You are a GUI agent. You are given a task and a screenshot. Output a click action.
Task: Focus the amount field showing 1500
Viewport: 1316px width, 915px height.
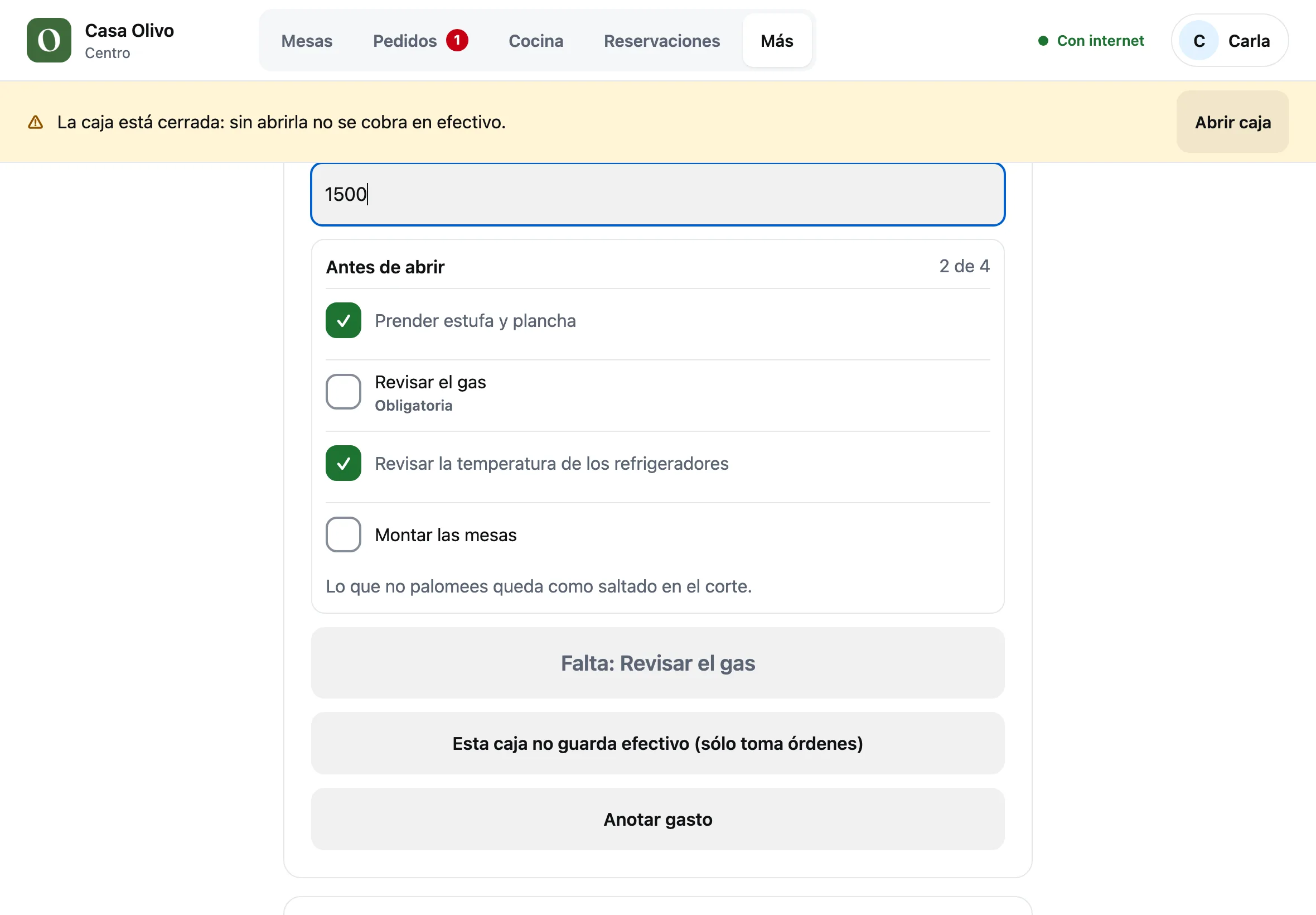[657, 194]
